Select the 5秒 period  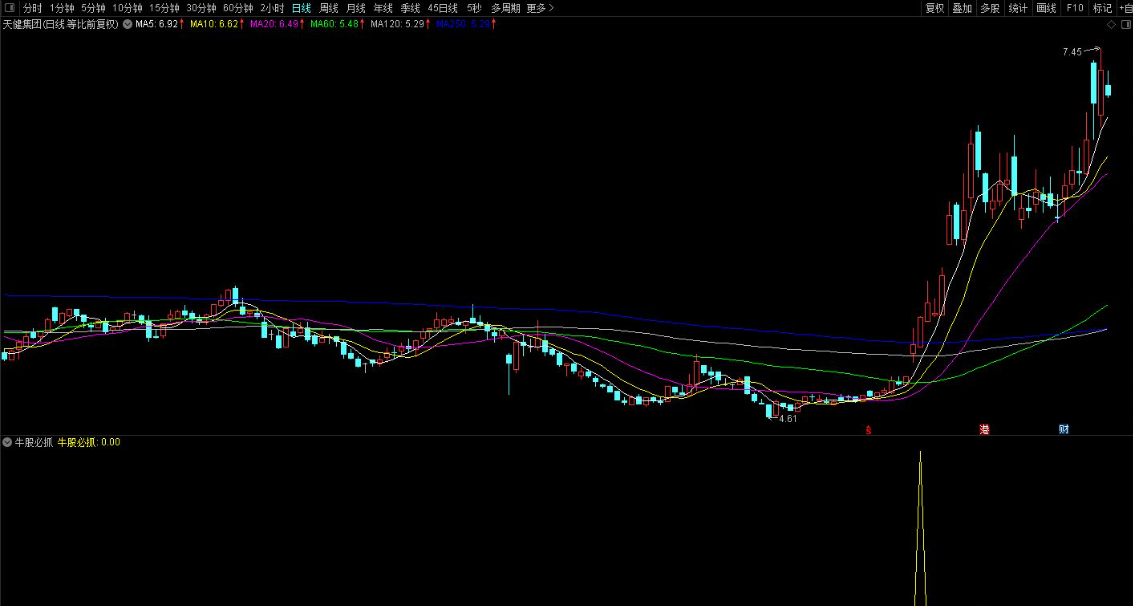coord(474,8)
